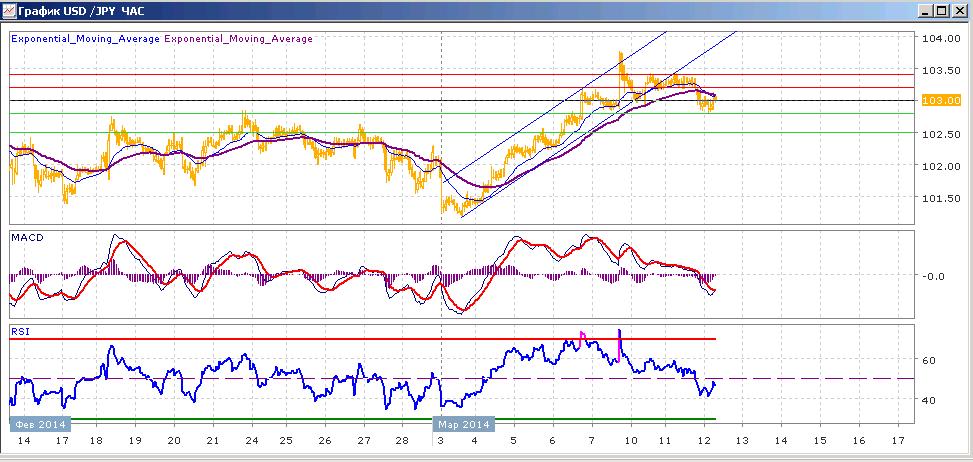
Task: Click date 4 on the time axis
Action: pos(475,440)
